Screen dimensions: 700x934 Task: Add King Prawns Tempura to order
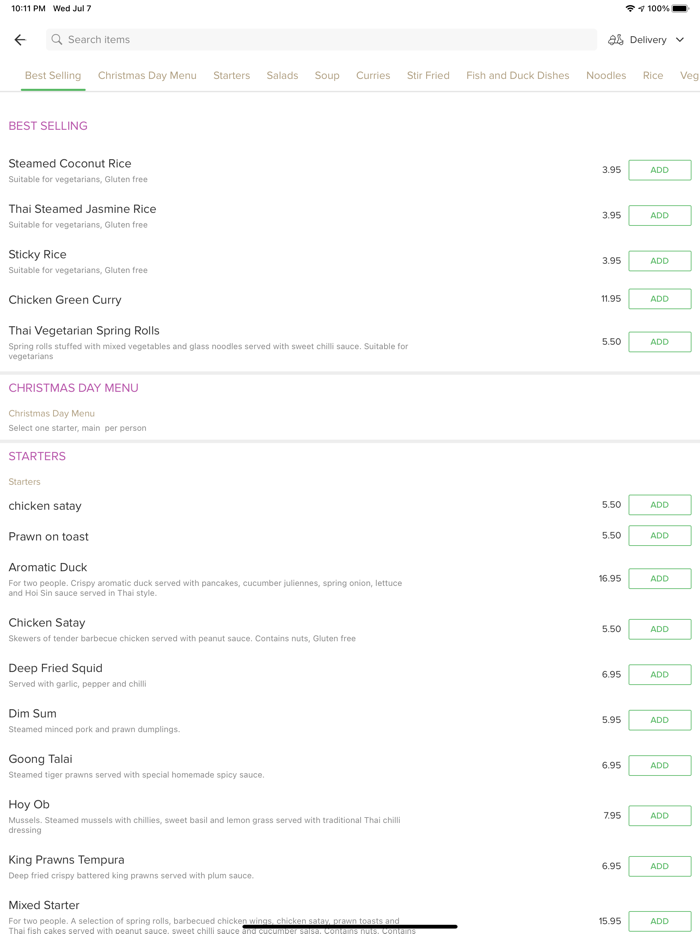pyautogui.click(x=659, y=866)
